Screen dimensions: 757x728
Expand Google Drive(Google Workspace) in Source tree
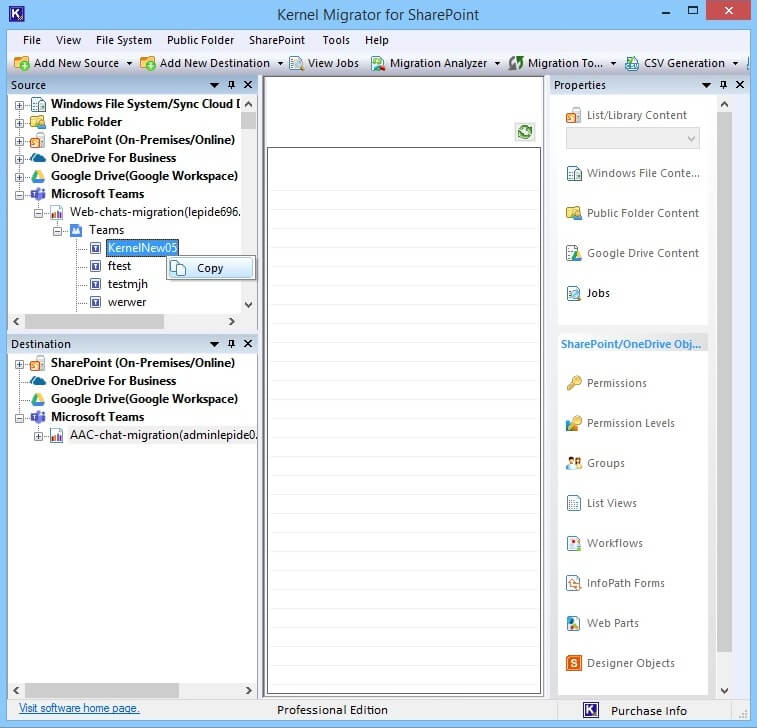click(x=19, y=177)
